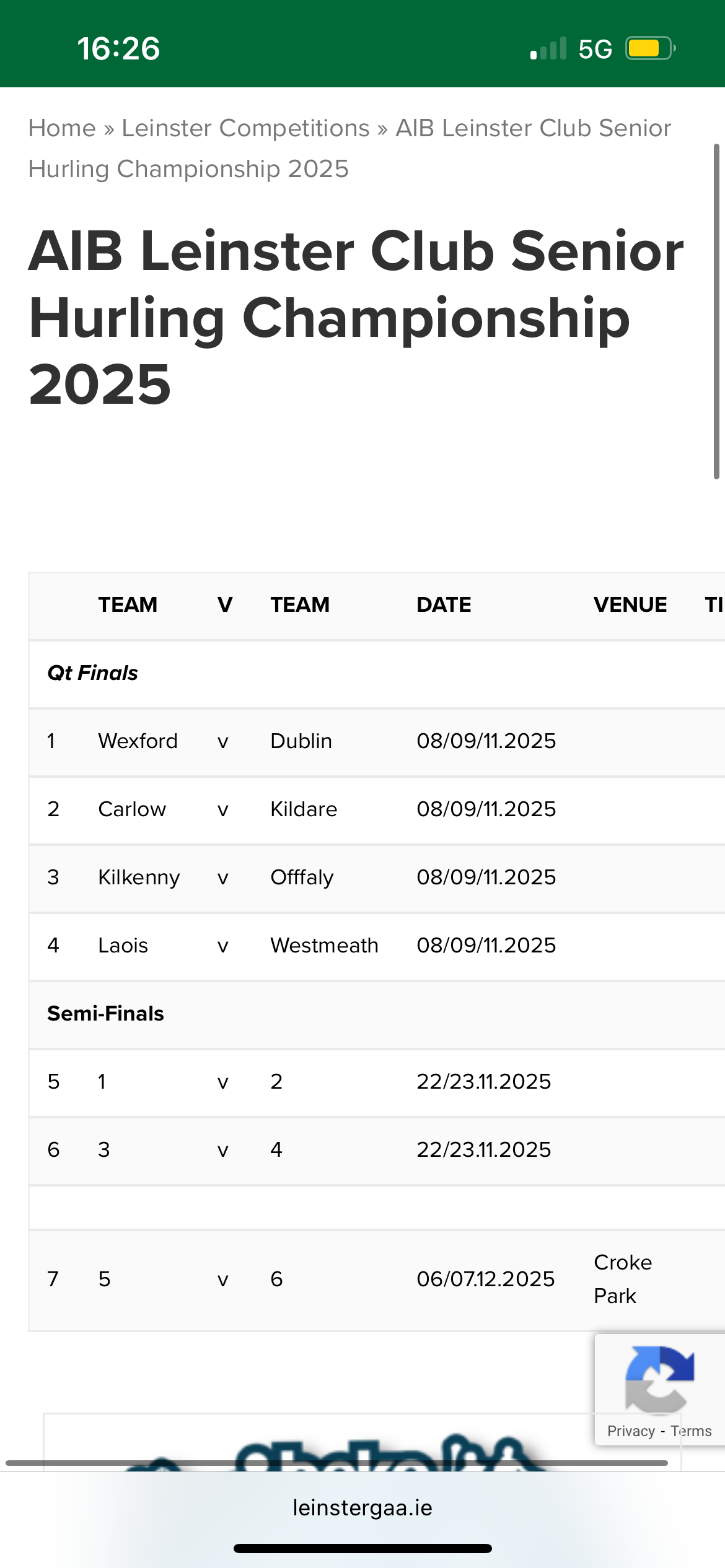The width and height of the screenshot is (725, 1568).
Task: Tap the home indicator bar
Action: pyautogui.click(x=362, y=1548)
